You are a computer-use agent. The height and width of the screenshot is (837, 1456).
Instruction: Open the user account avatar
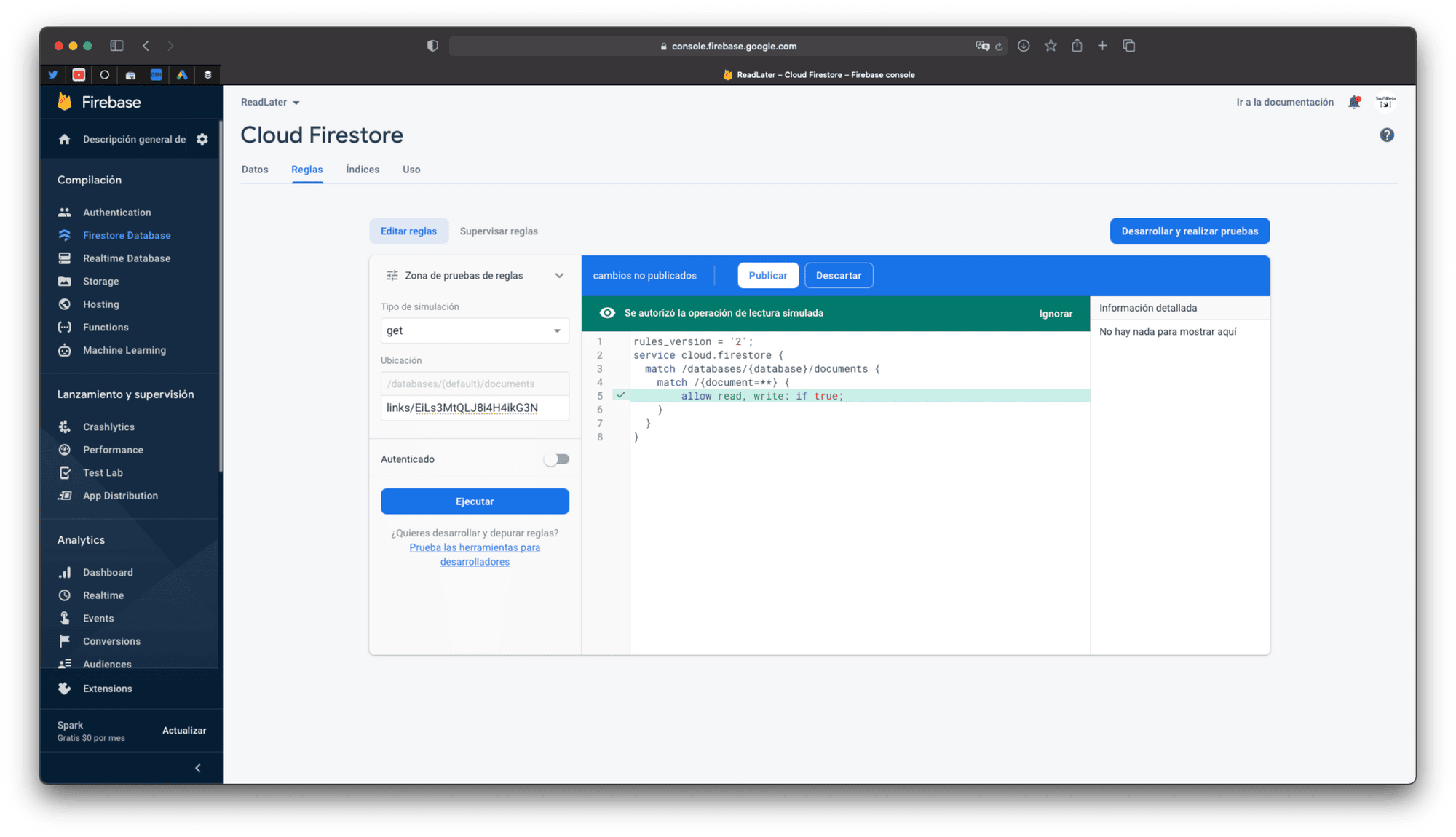coord(1385,102)
